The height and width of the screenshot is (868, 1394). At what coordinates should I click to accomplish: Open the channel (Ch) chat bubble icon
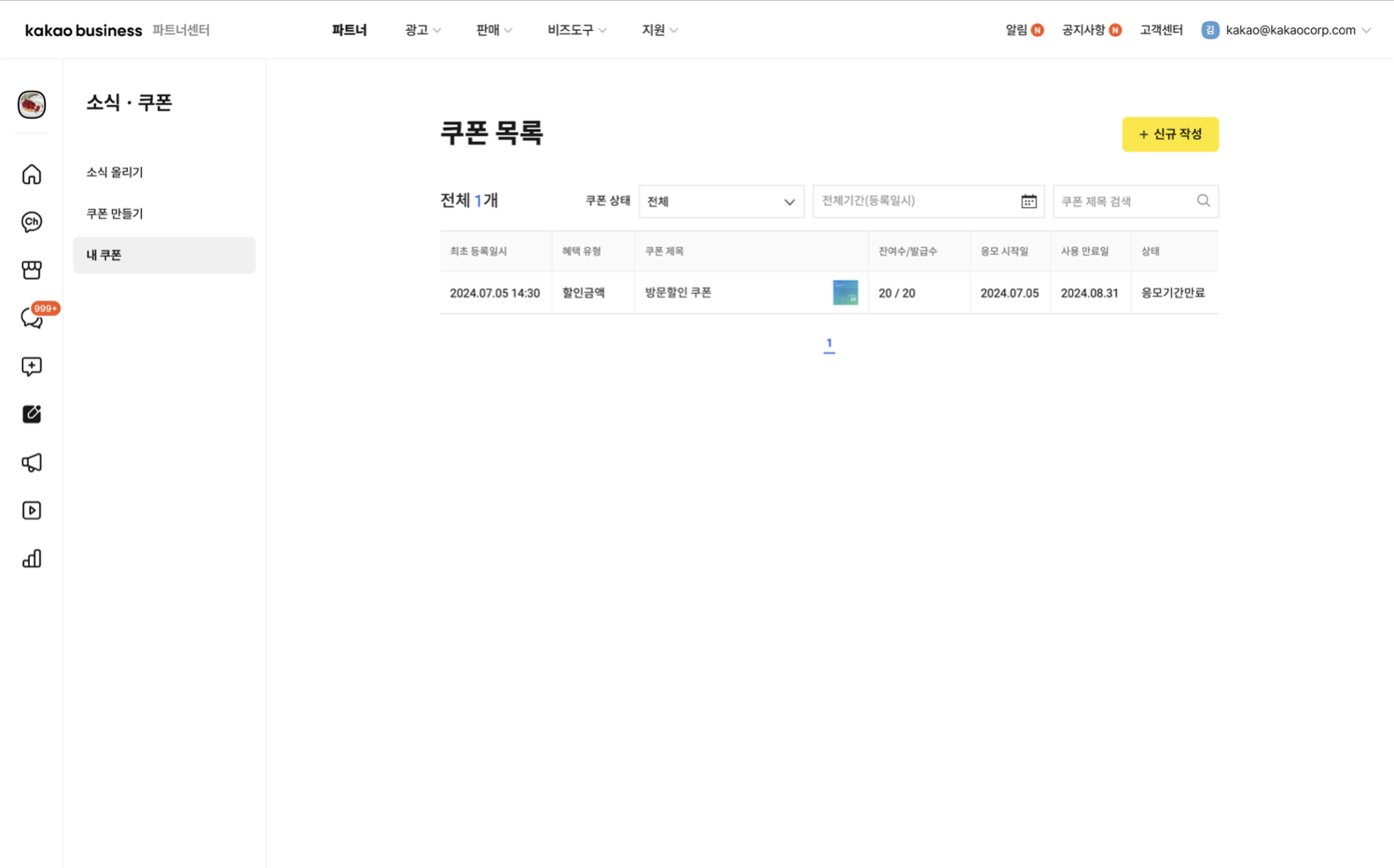[x=32, y=222]
